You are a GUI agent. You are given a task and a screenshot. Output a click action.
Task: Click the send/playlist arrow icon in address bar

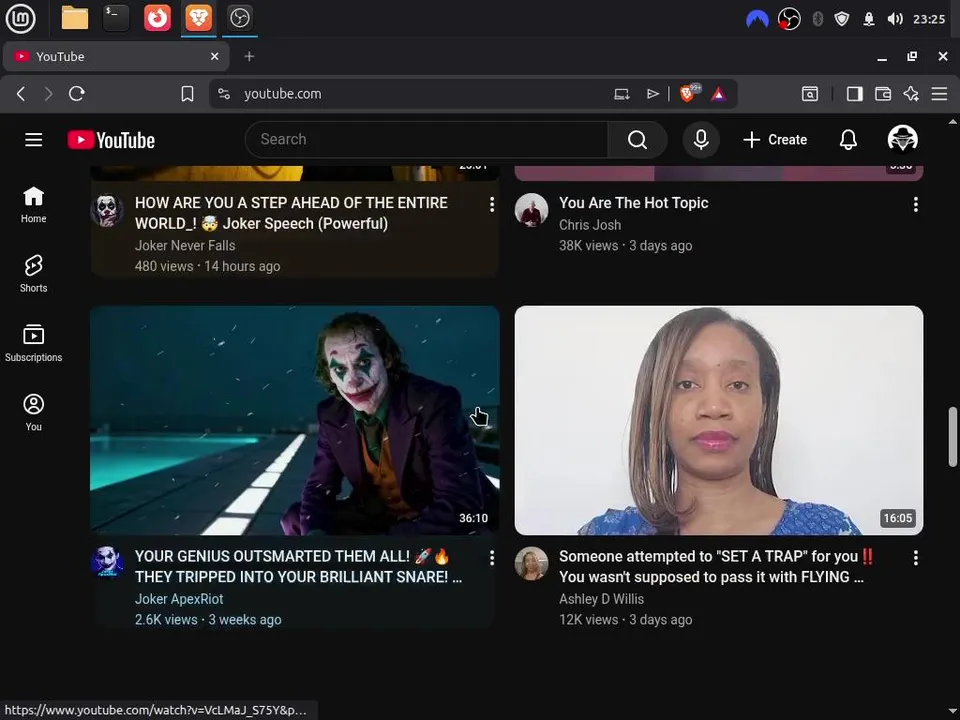tap(653, 94)
